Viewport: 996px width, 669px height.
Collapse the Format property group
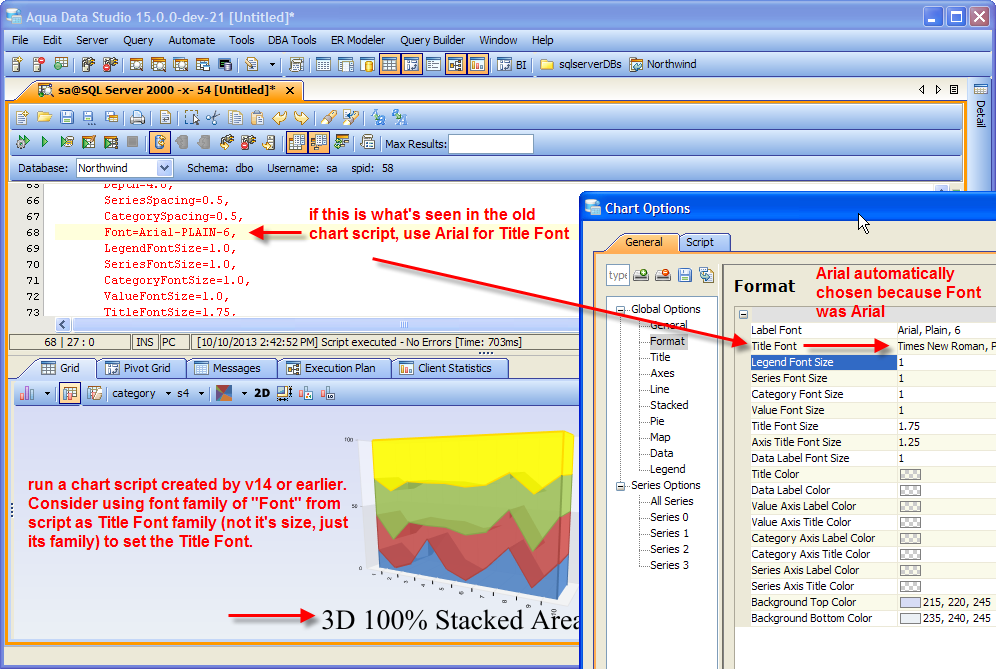tap(743, 314)
